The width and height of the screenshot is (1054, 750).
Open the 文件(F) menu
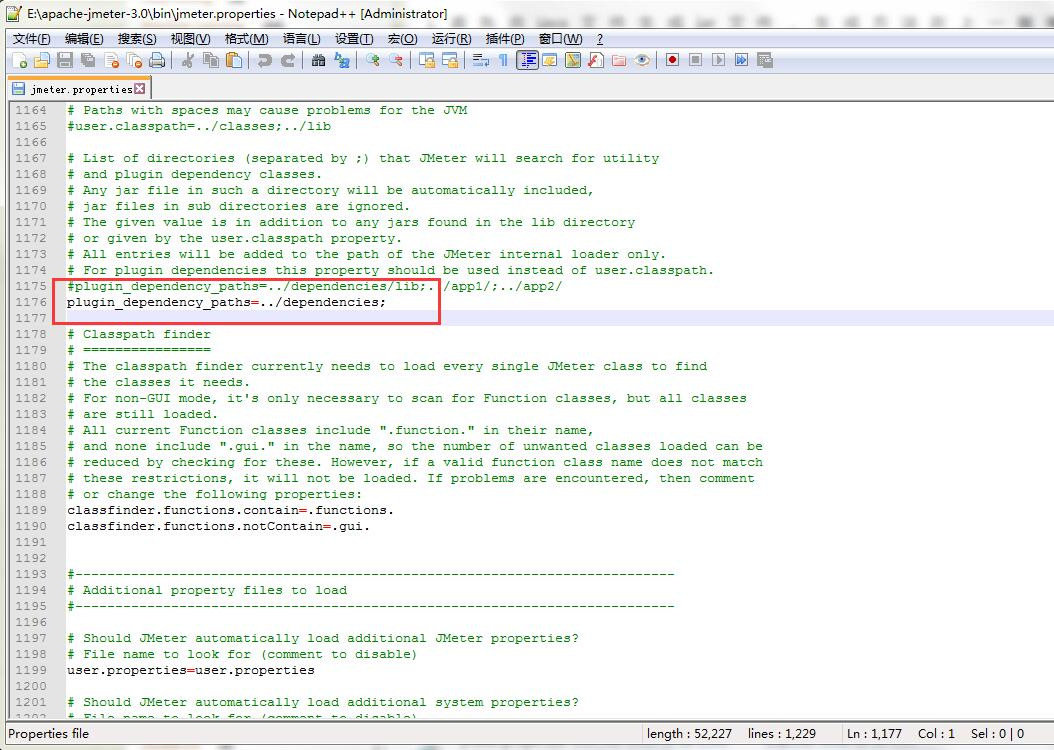pyautogui.click(x=32, y=39)
